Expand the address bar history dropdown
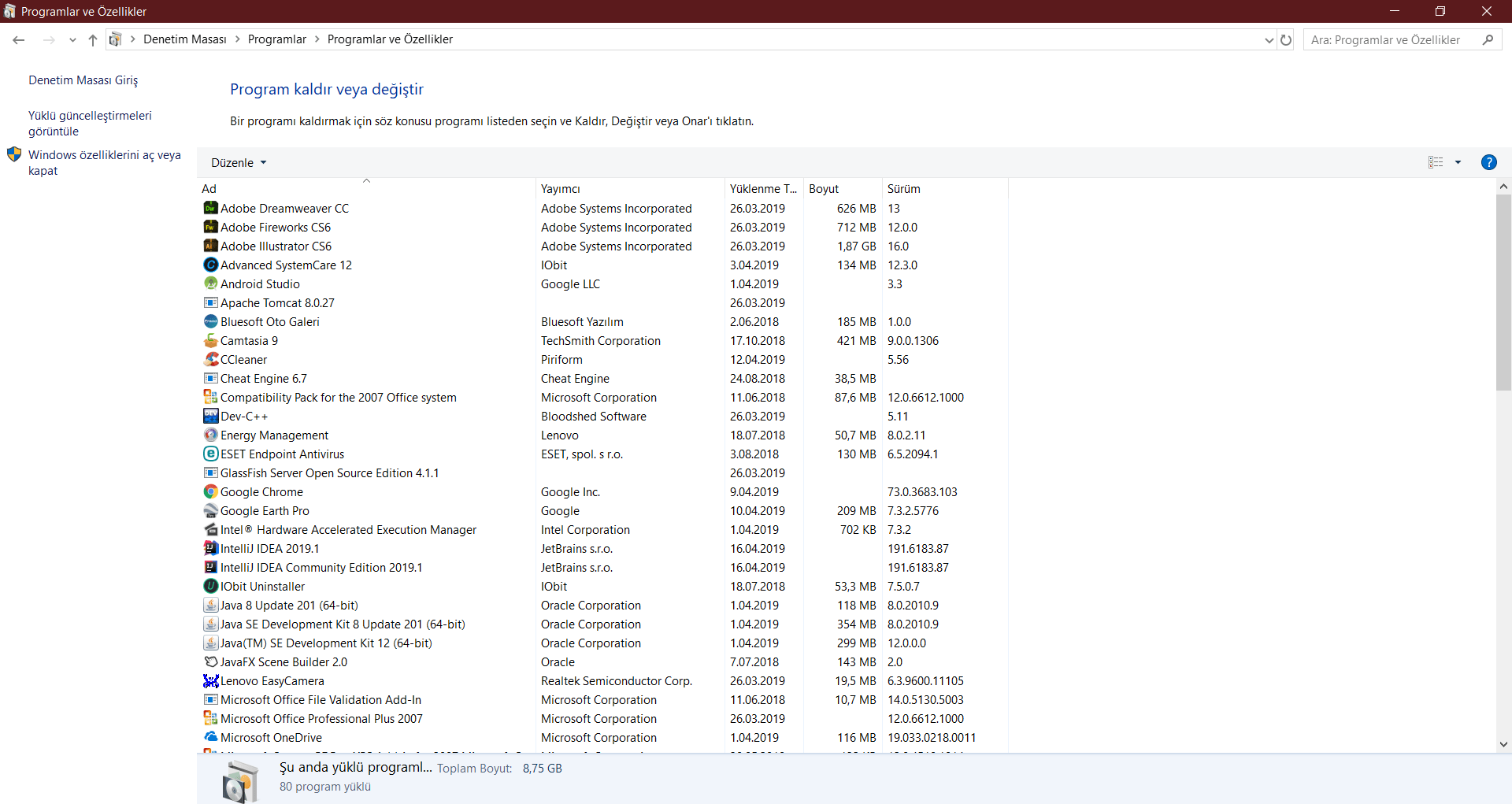The height and width of the screenshot is (804, 1512). (1269, 39)
